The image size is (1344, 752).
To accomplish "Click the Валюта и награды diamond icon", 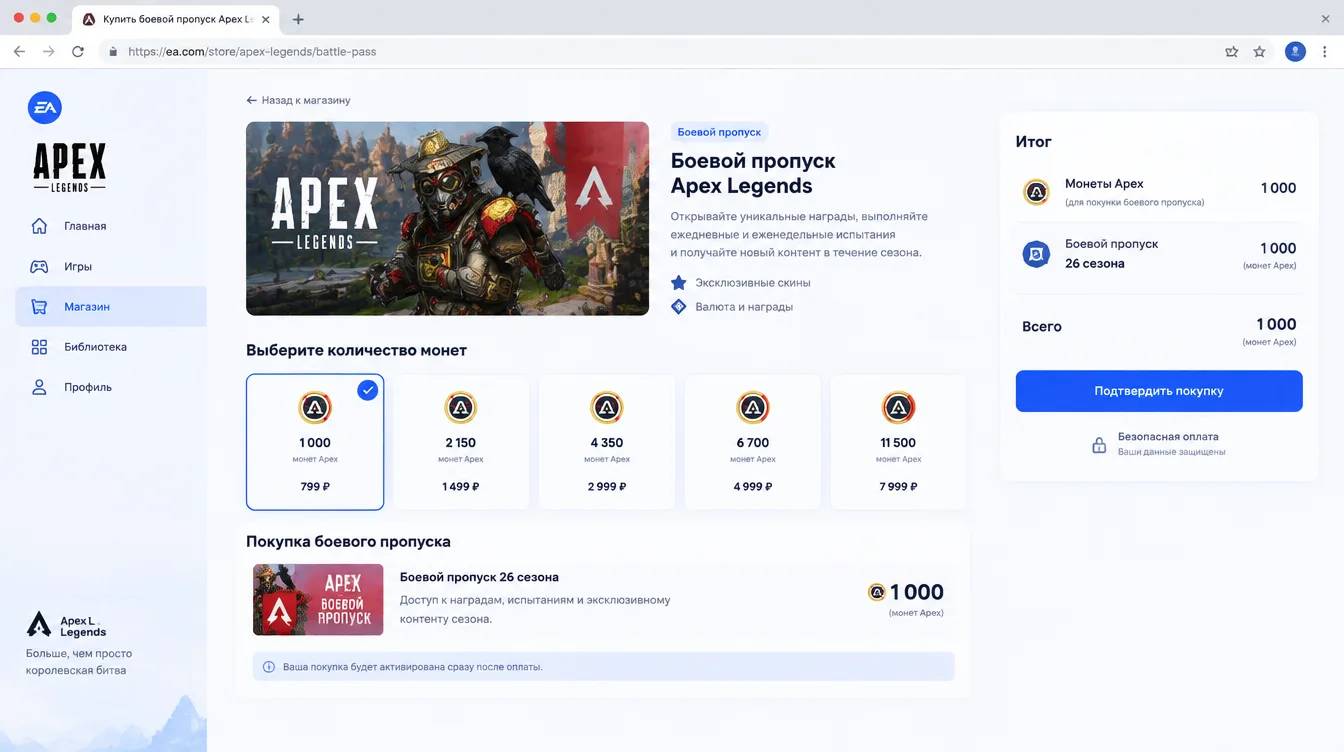I will [x=679, y=307].
